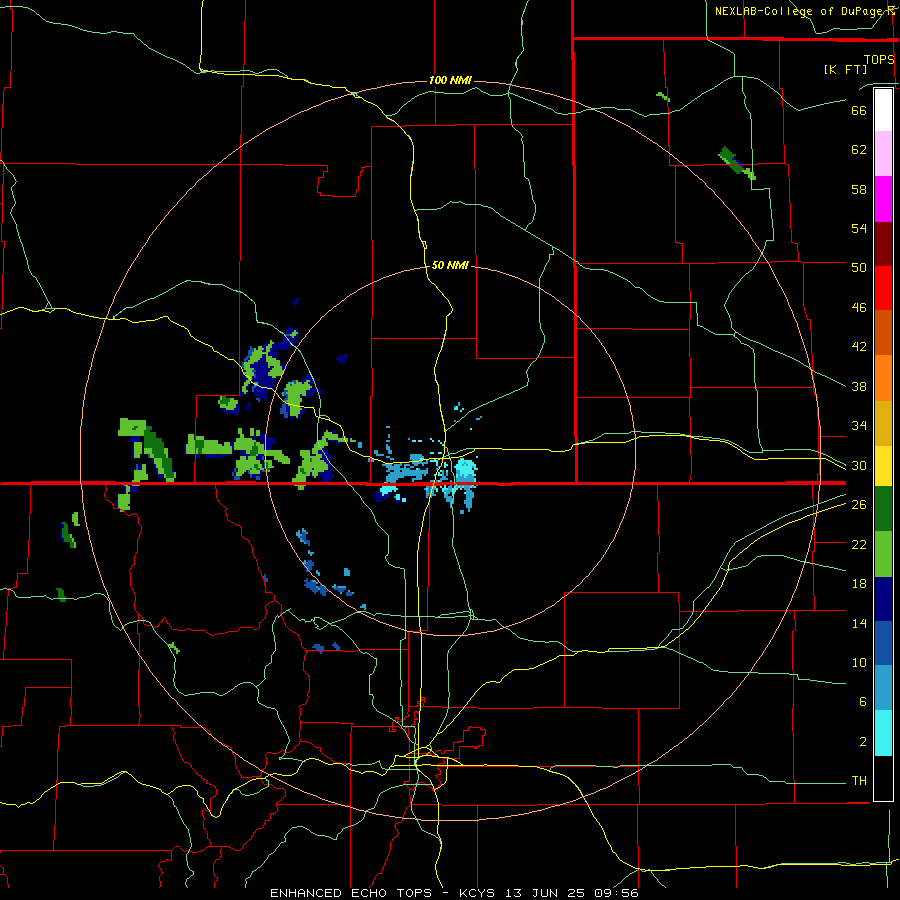Click the '34' legend value

coord(859,425)
